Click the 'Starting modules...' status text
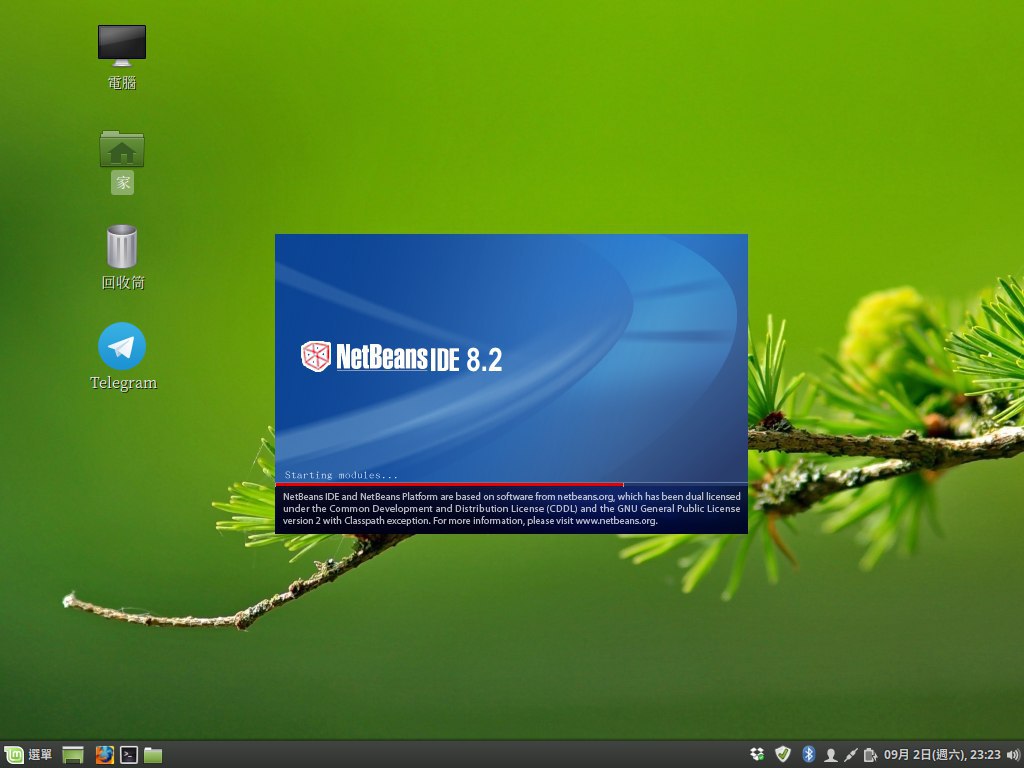 [x=341, y=475]
